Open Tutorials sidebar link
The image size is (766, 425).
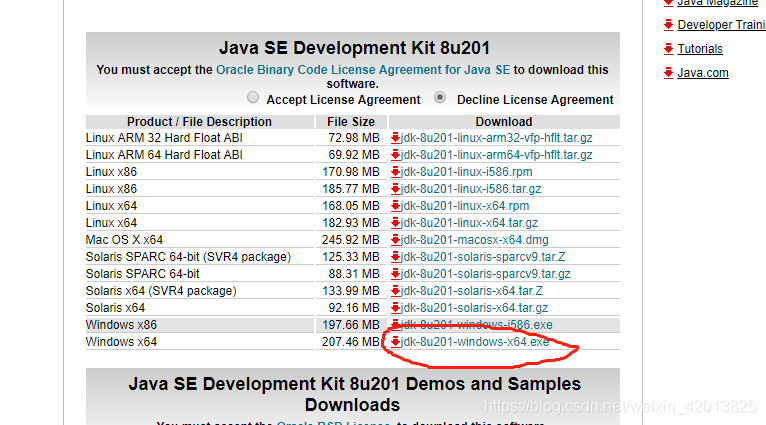point(700,49)
